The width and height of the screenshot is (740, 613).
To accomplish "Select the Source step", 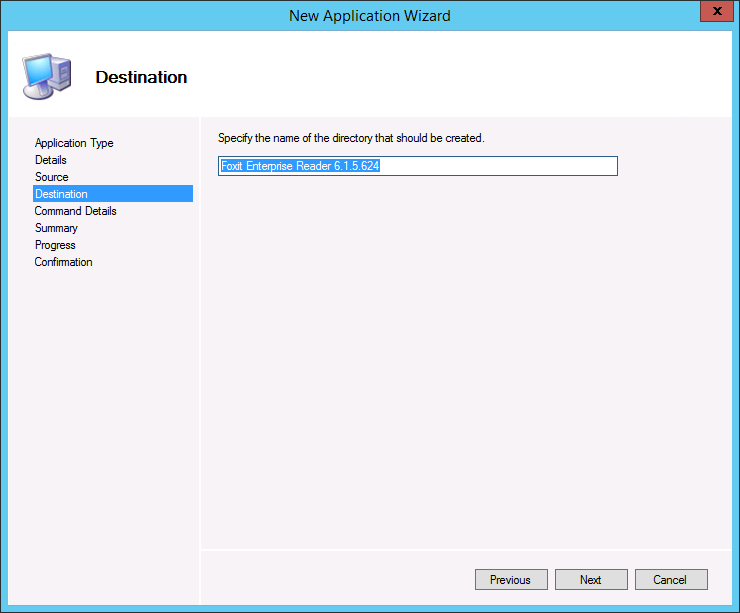I will [51, 177].
